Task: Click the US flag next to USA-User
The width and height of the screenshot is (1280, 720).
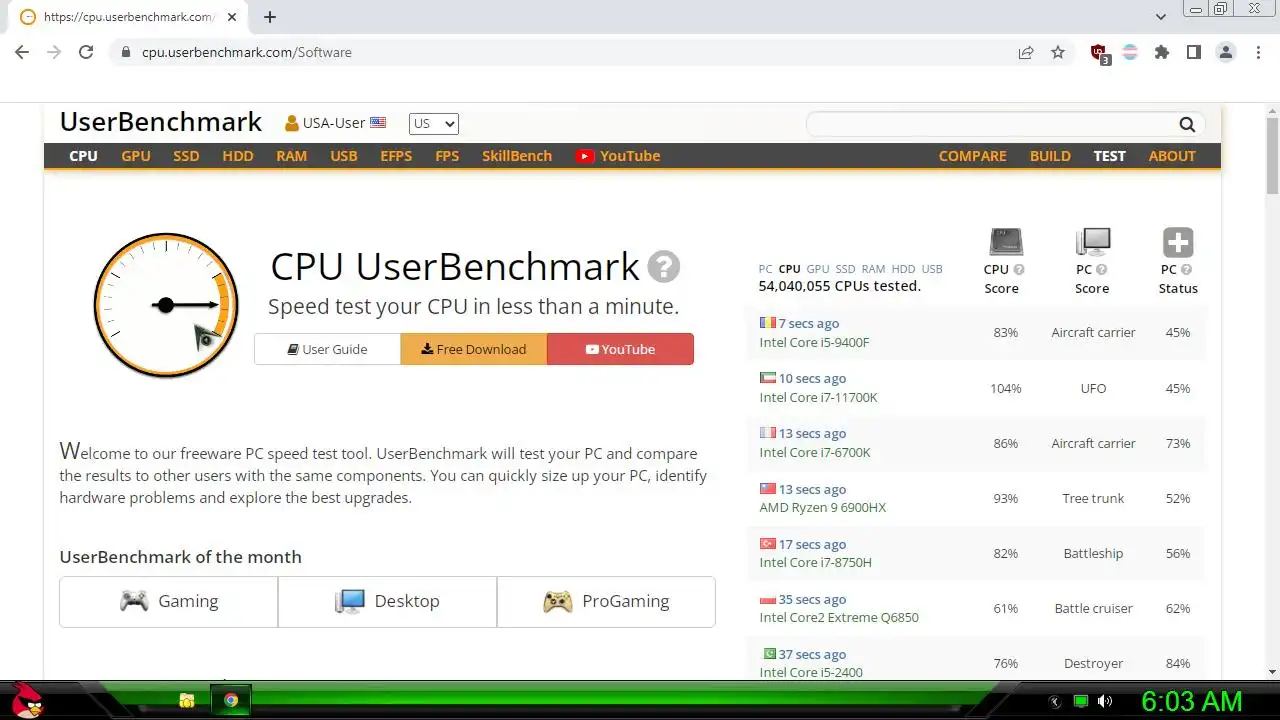Action: coord(378,123)
